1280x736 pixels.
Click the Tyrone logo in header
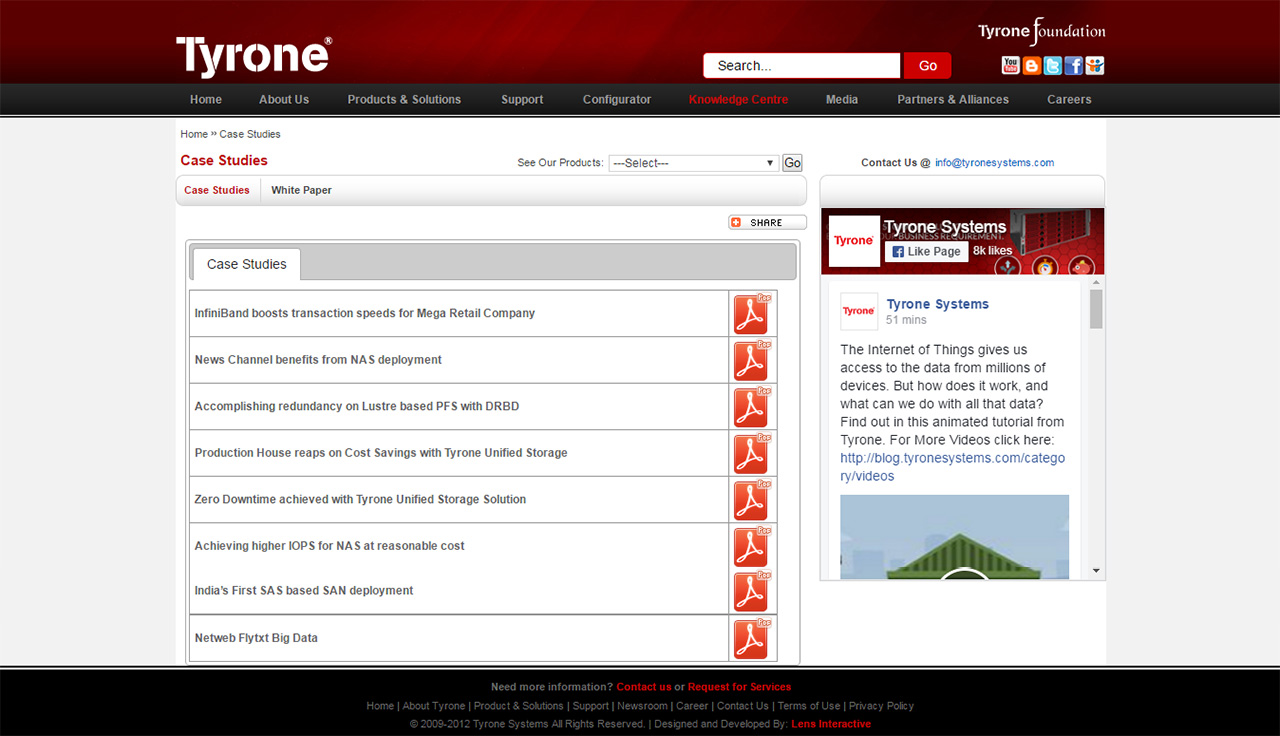click(254, 57)
